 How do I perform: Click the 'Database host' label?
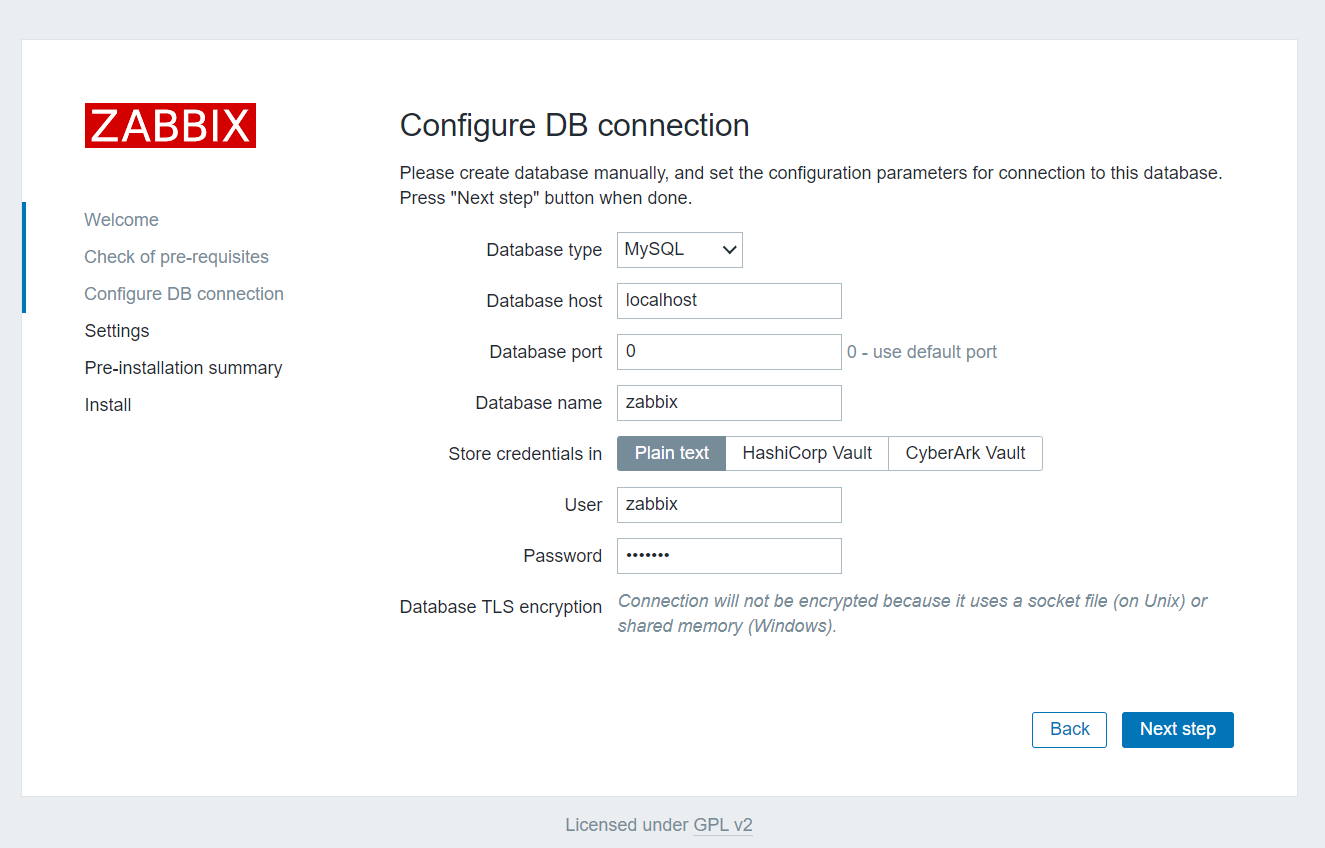pyautogui.click(x=544, y=301)
